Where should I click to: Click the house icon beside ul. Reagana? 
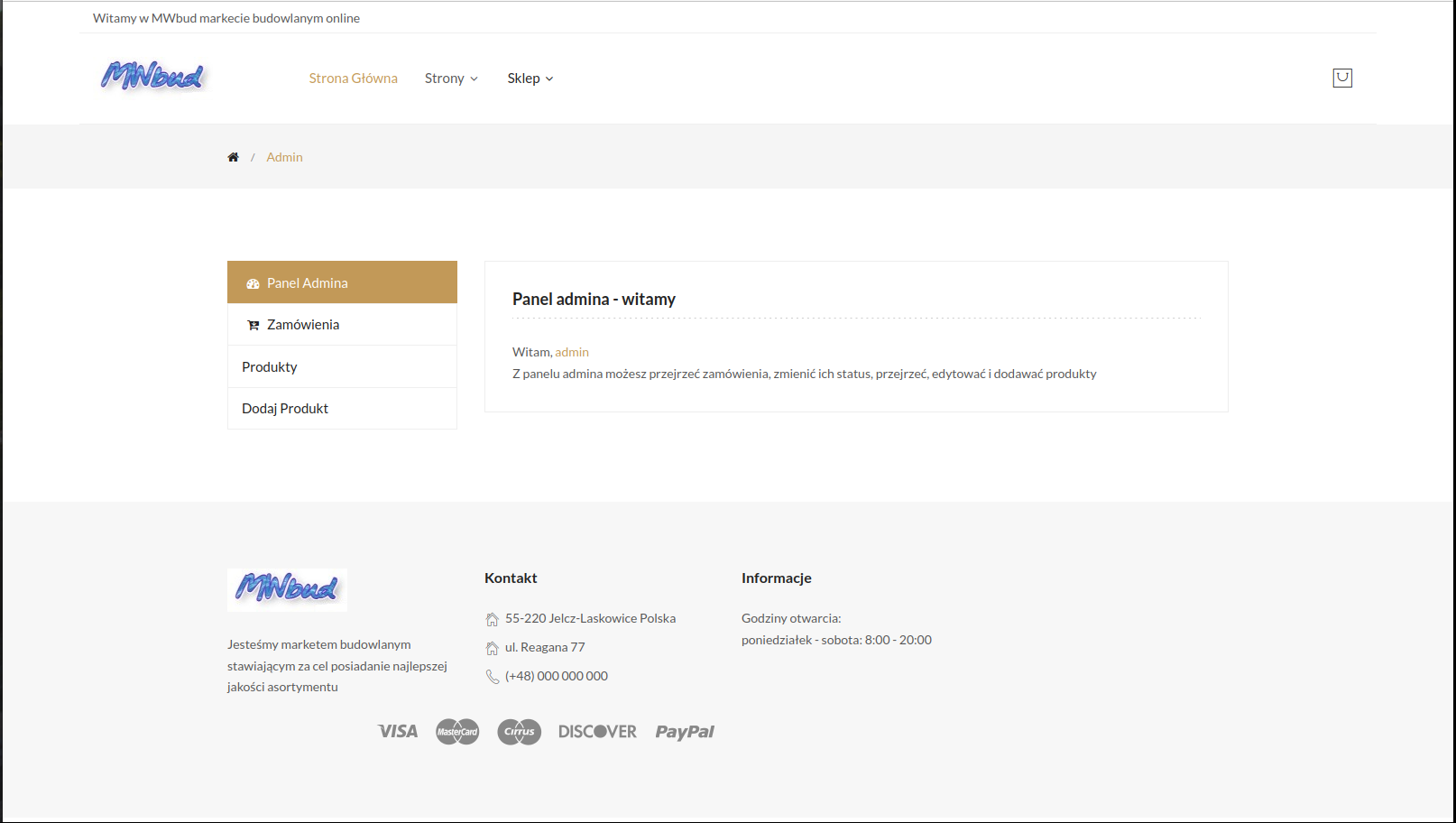(492, 648)
